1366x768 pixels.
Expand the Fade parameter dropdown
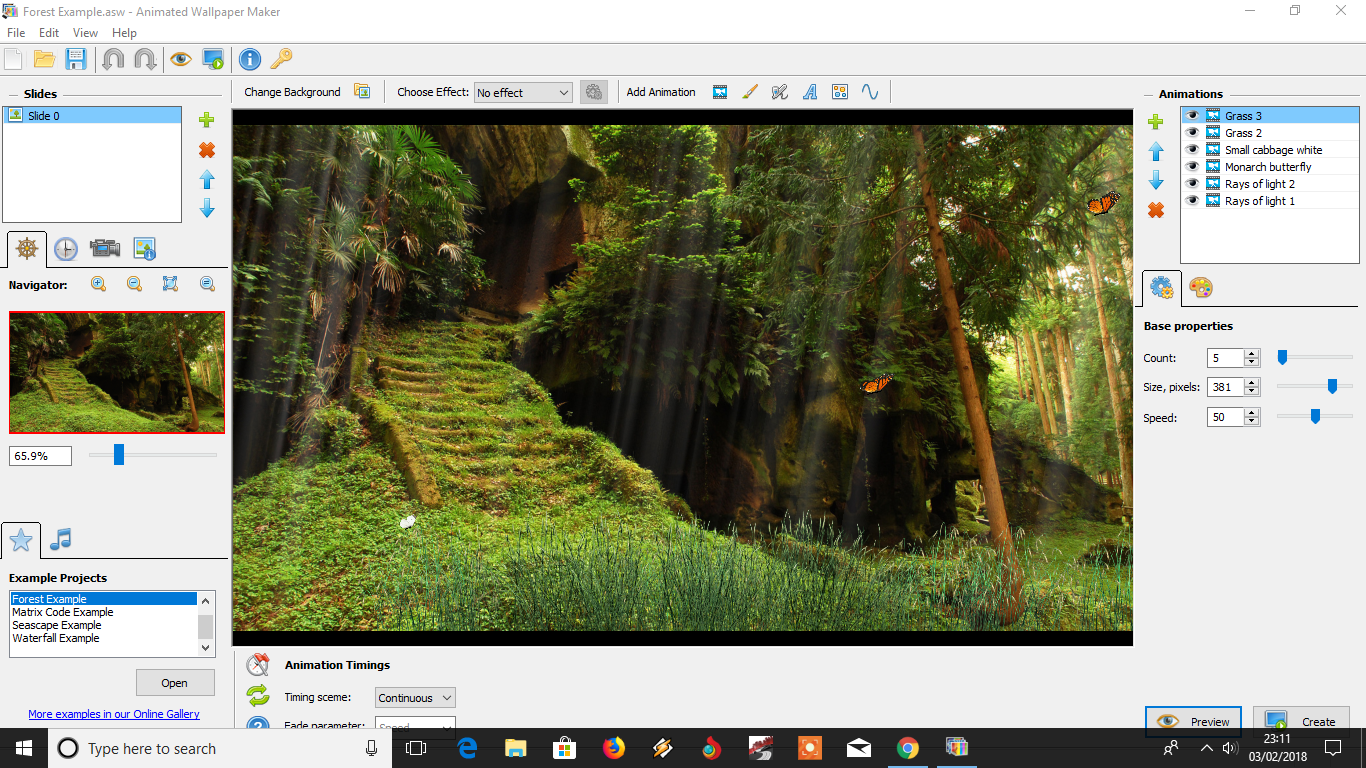click(414, 725)
